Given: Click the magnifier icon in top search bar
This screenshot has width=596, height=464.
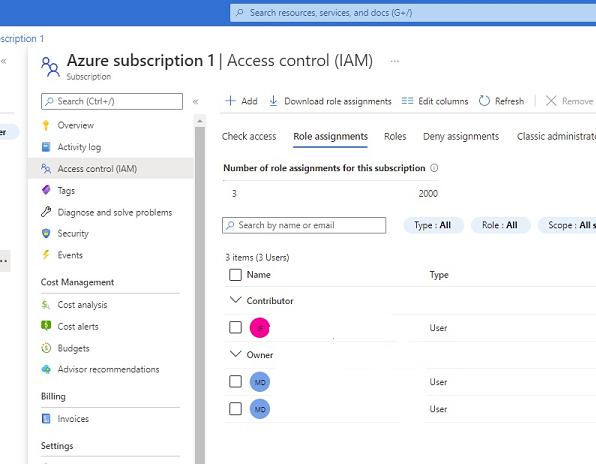Looking at the screenshot, I should [239, 13].
